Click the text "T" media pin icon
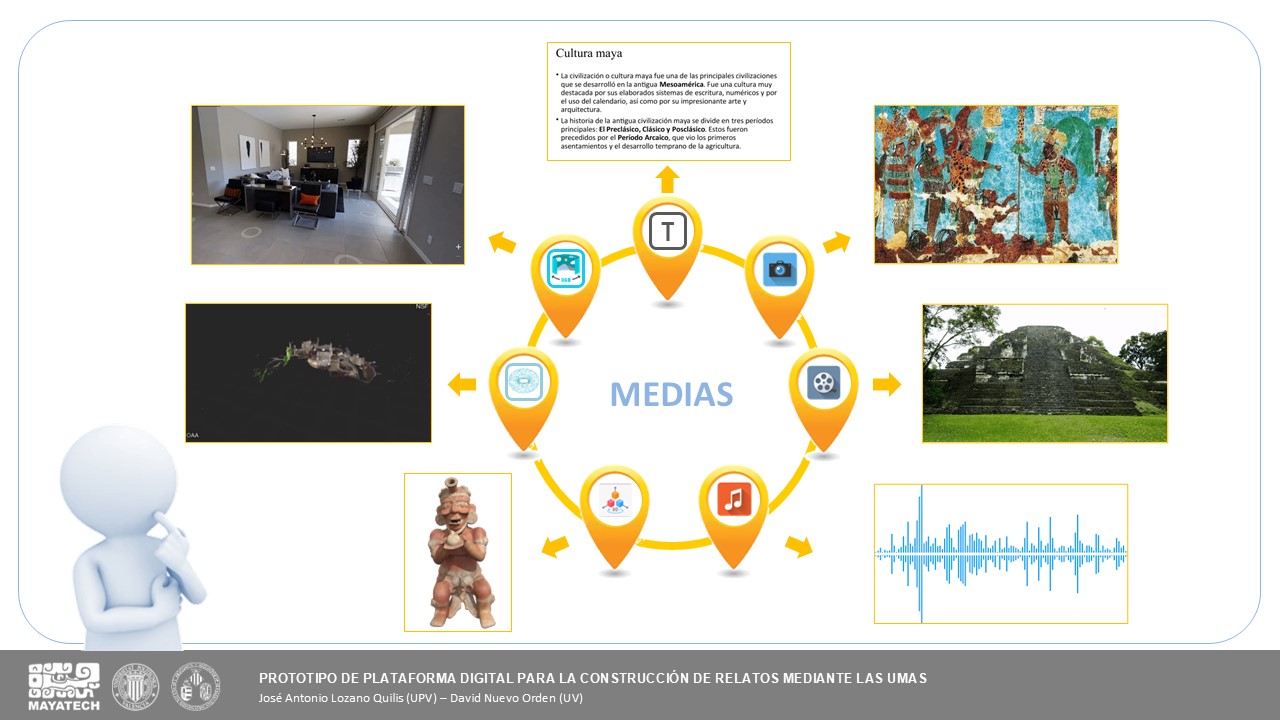The image size is (1280, 720). coord(667,232)
